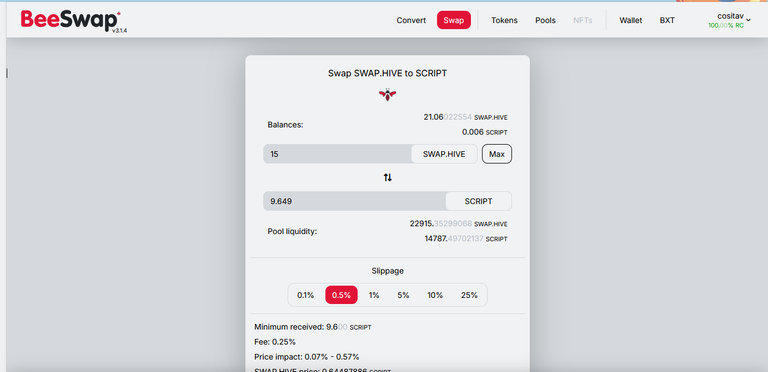Screen dimensions: 768x372
Task: Select the active 0.5% slippage
Action: (341, 295)
